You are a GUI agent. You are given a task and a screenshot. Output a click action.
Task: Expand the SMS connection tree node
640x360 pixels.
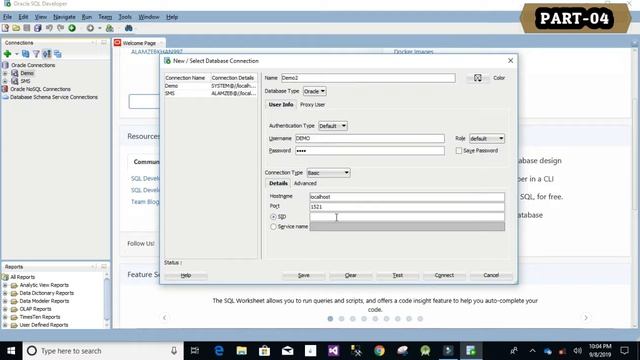tap(5, 81)
